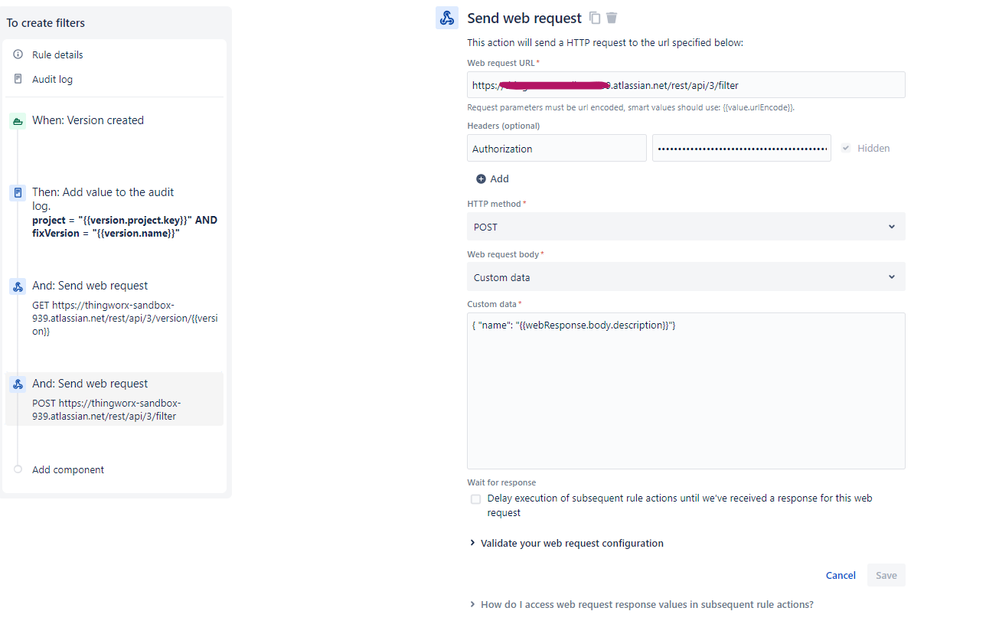Viewport: 999px width, 641px height.
Task: Click the Add value to audit log icon
Action: (17, 192)
